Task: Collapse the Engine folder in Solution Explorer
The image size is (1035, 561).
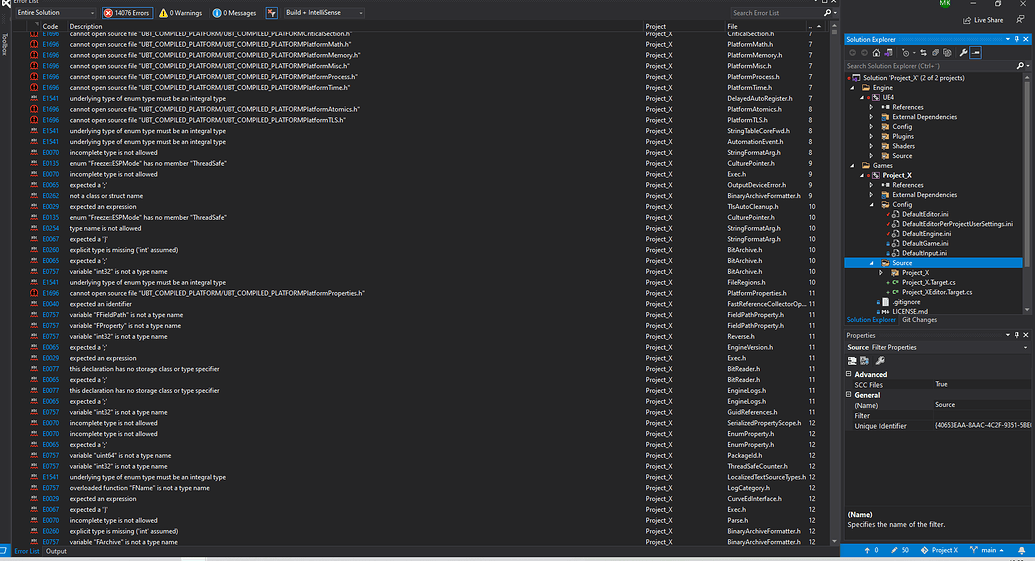Action: pos(854,87)
